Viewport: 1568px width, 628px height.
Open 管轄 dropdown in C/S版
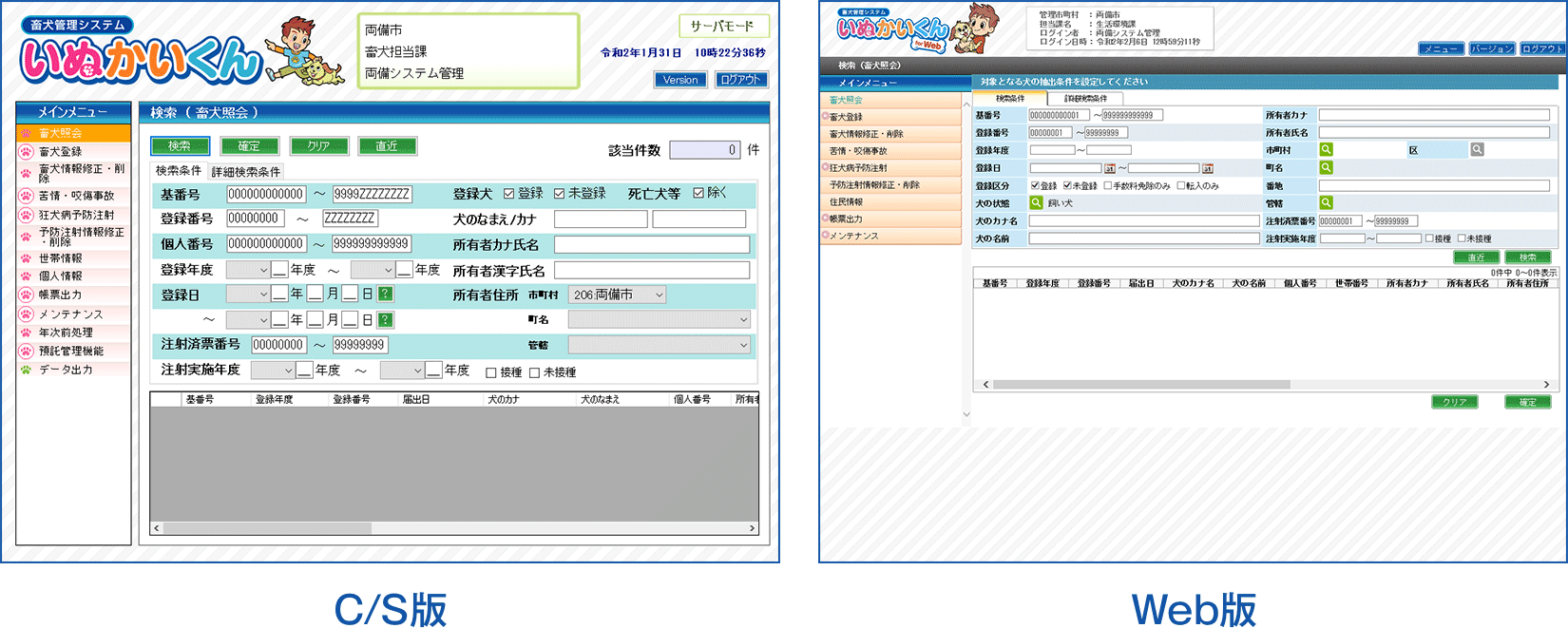click(660, 345)
